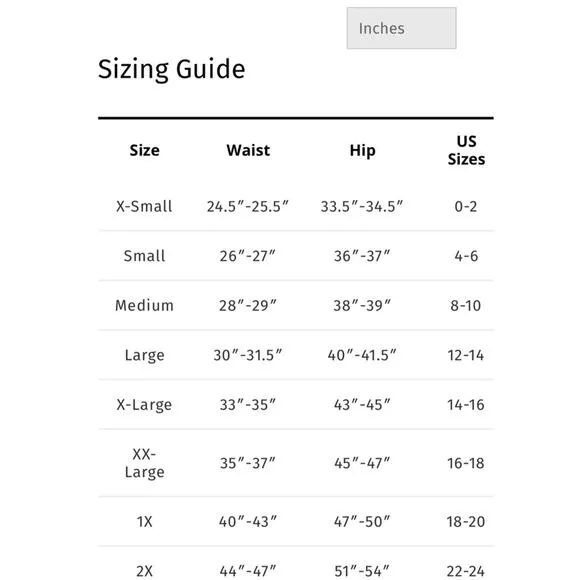The height and width of the screenshot is (580, 580).
Task: Click the X-Large size row label
Action: (144, 405)
